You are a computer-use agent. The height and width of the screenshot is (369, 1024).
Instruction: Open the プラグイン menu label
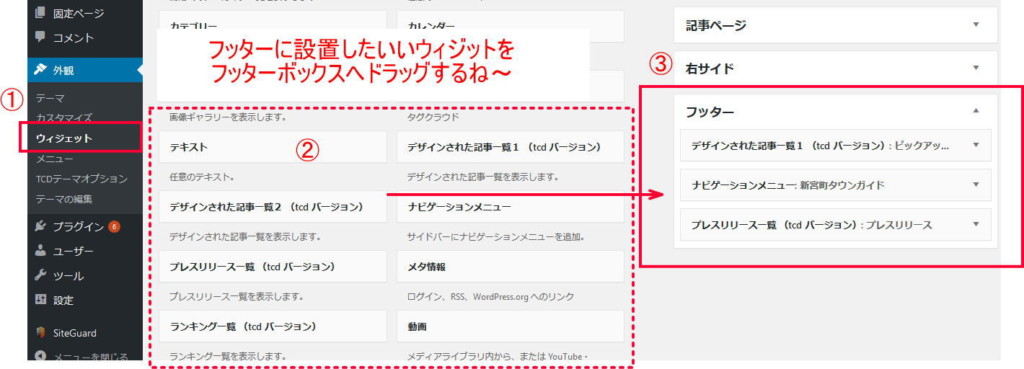[x=78, y=227]
